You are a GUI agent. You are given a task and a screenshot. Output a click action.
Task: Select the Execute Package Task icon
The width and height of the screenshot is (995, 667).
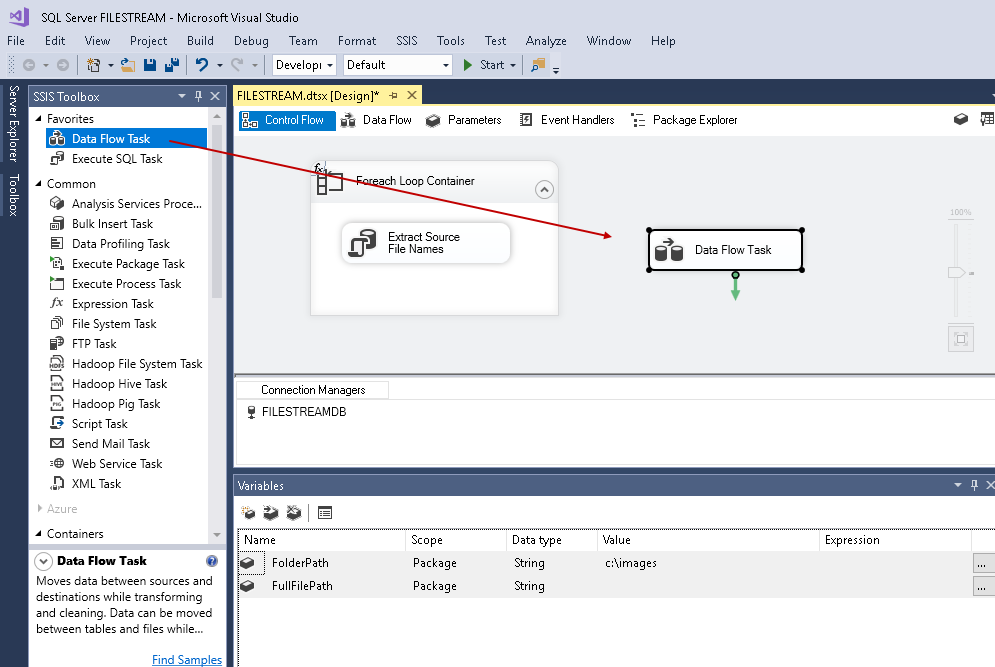click(57, 263)
